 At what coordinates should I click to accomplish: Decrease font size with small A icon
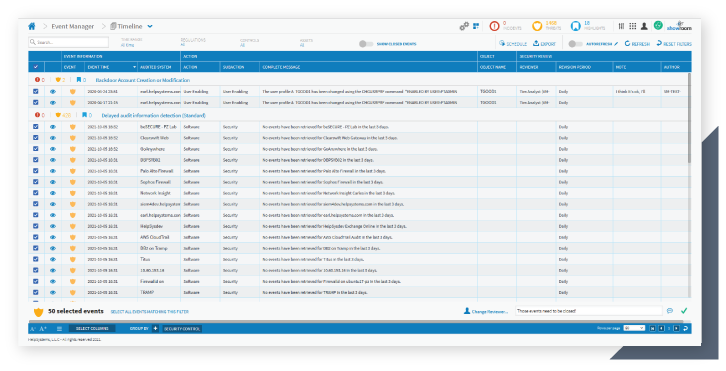pos(32,329)
